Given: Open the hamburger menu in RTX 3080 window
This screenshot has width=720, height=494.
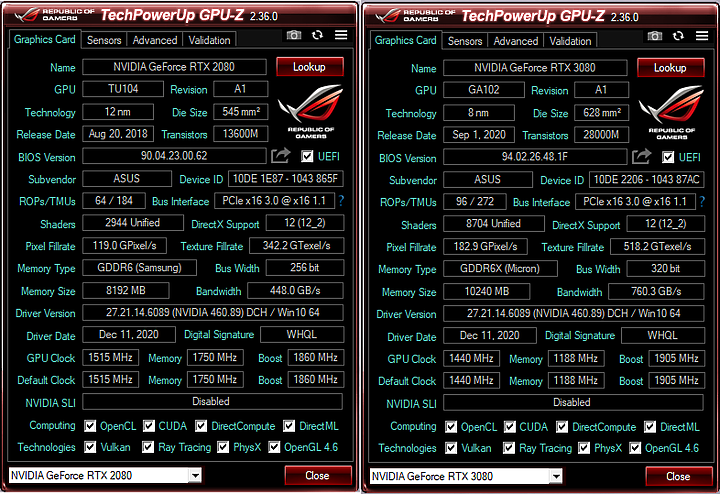Looking at the screenshot, I should point(702,36).
